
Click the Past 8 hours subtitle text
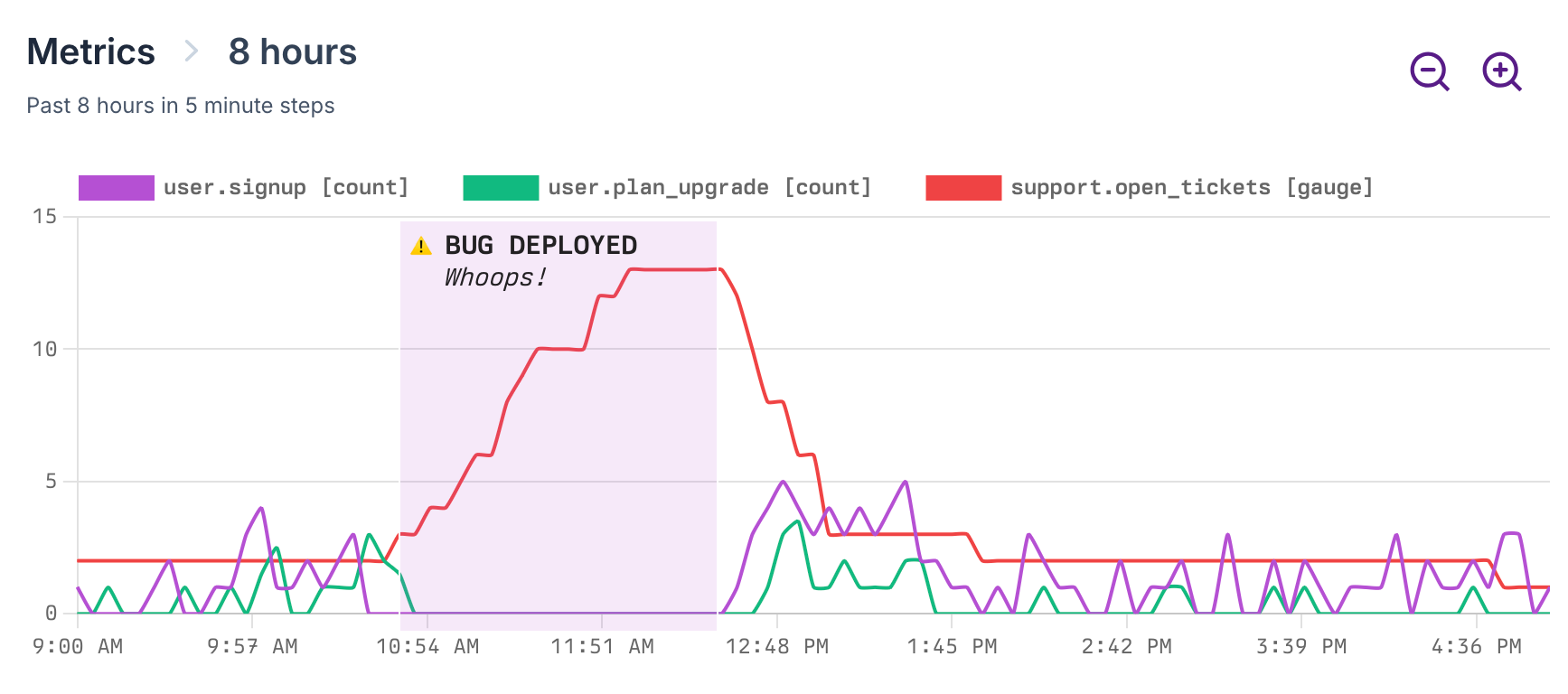point(181,106)
